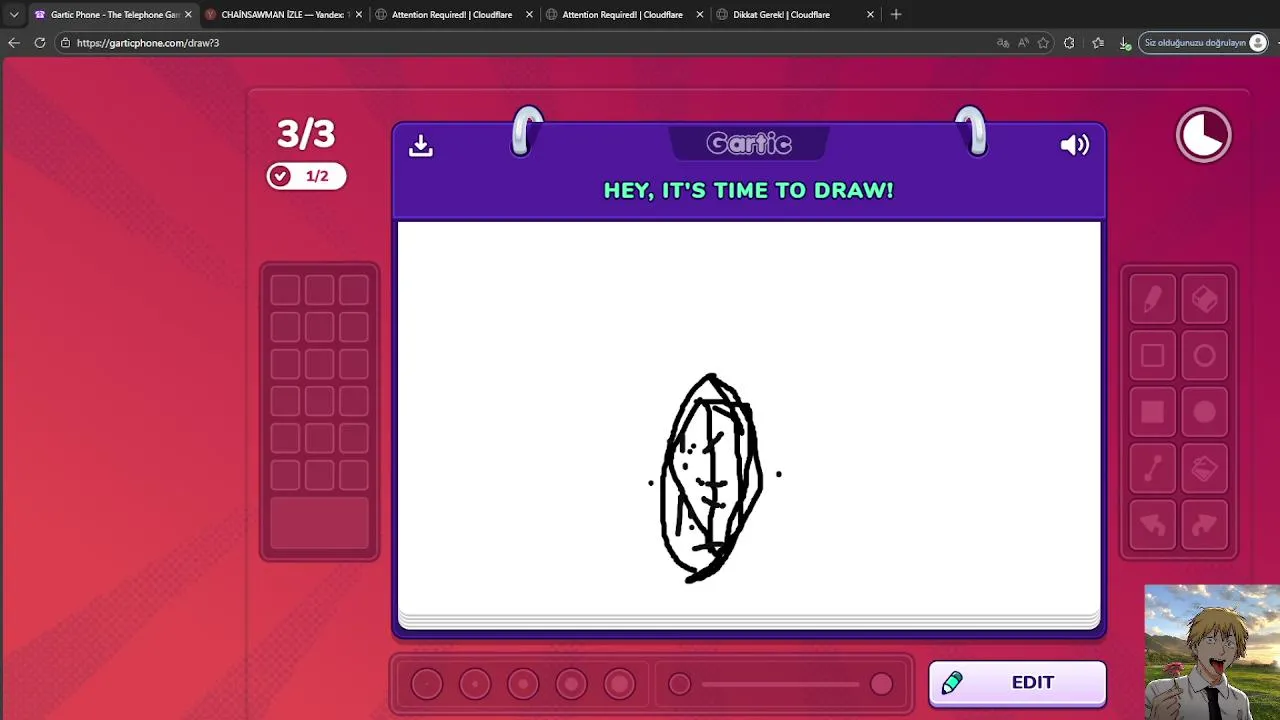View site information lock icon in address bar

click(x=65, y=43)
